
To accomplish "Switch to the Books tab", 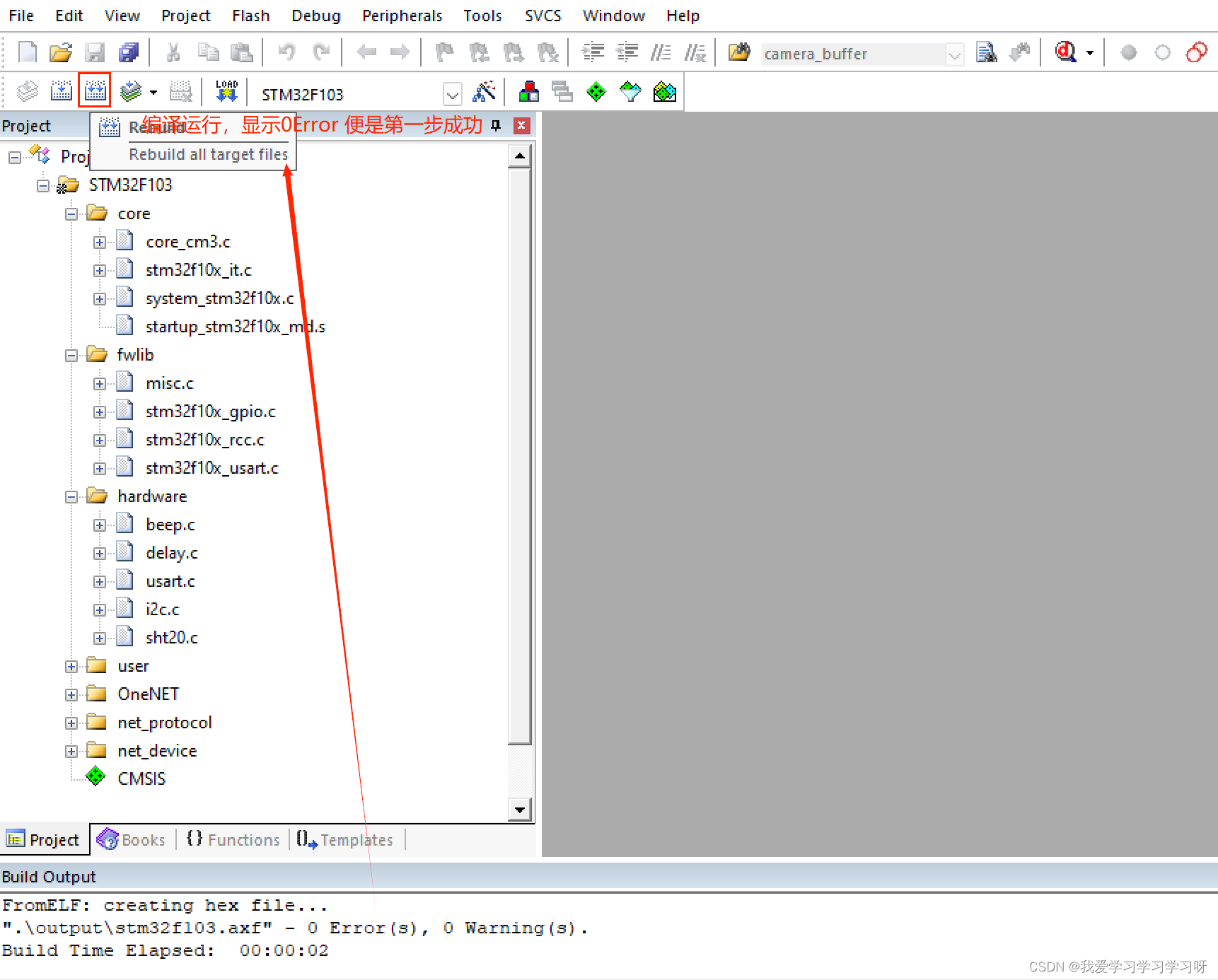I will (132, 839).
